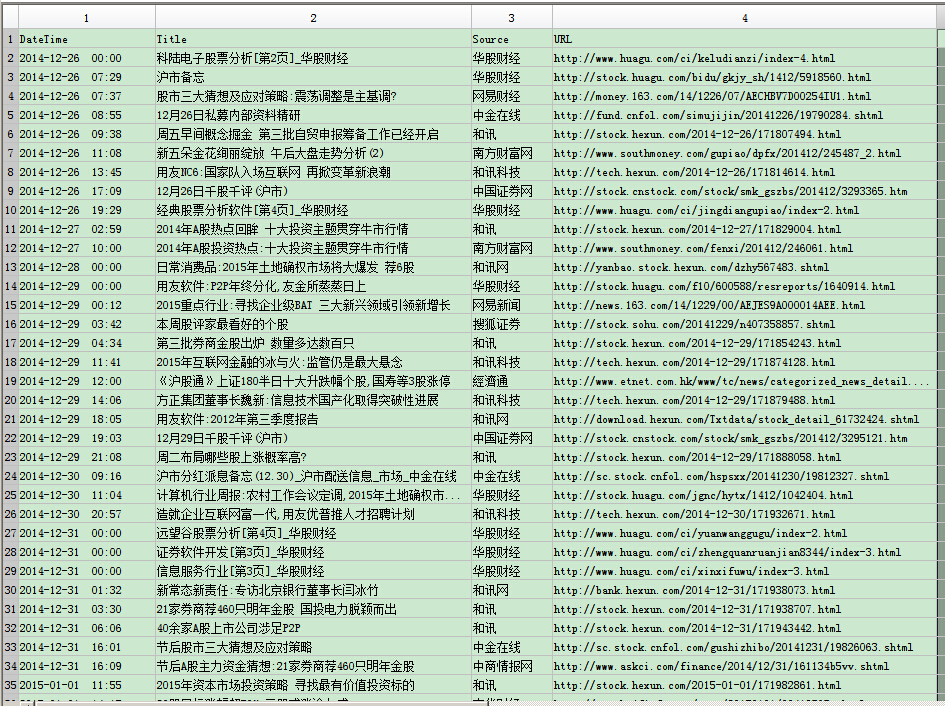
Task: Select the www.etnet.com.hk URL cell
Action: click(745, 381)
